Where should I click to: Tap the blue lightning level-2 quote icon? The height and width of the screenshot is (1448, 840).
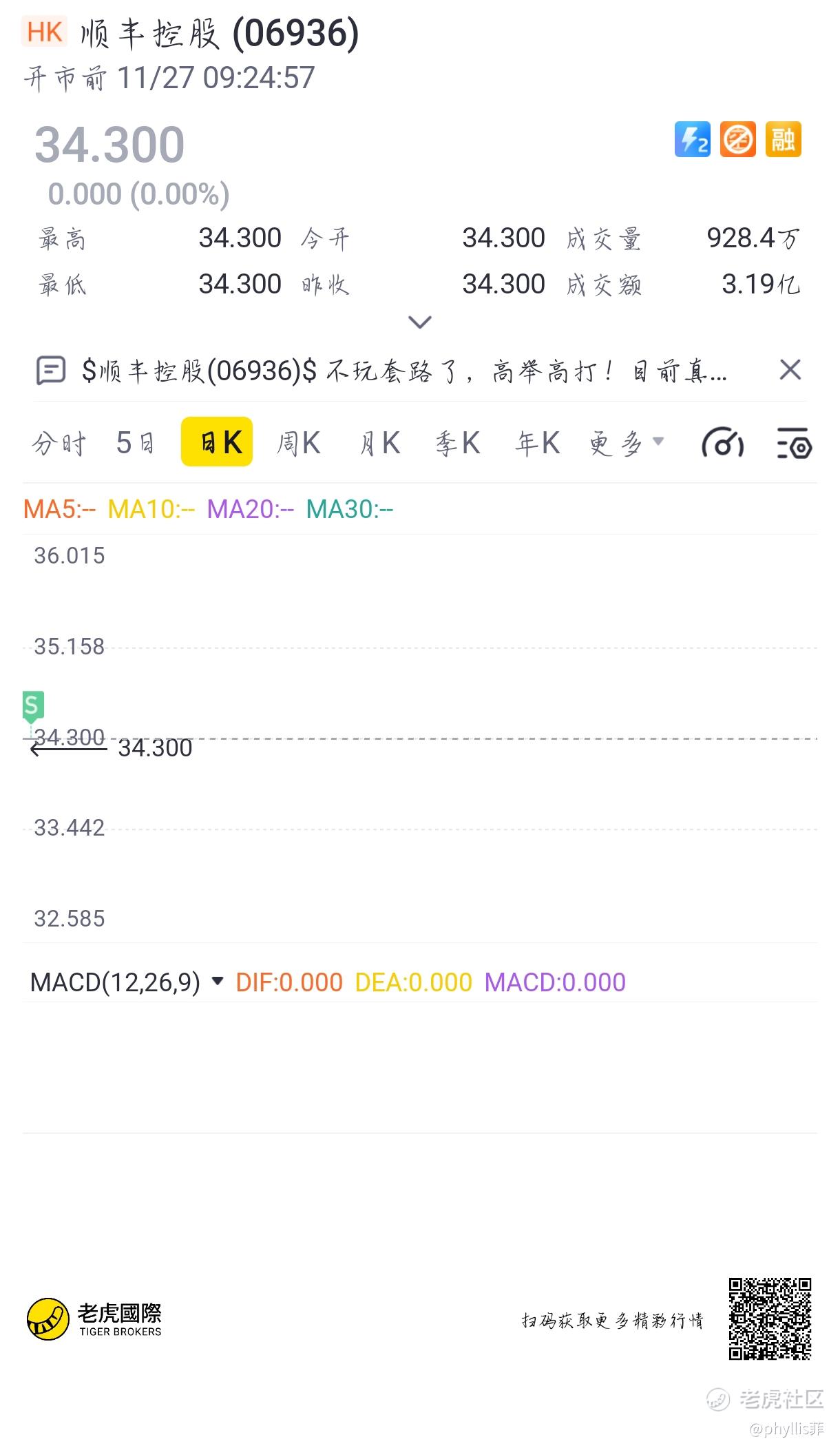click(692, 140)
